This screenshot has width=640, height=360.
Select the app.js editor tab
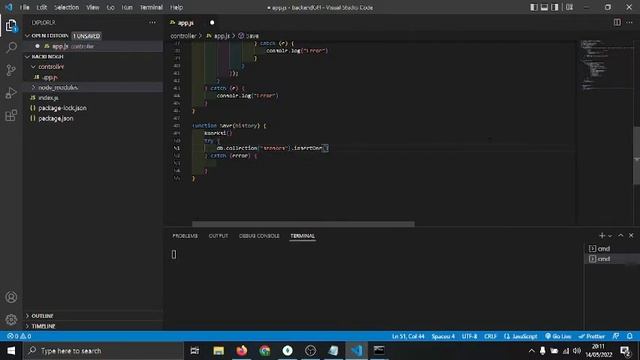coord(192,22)
